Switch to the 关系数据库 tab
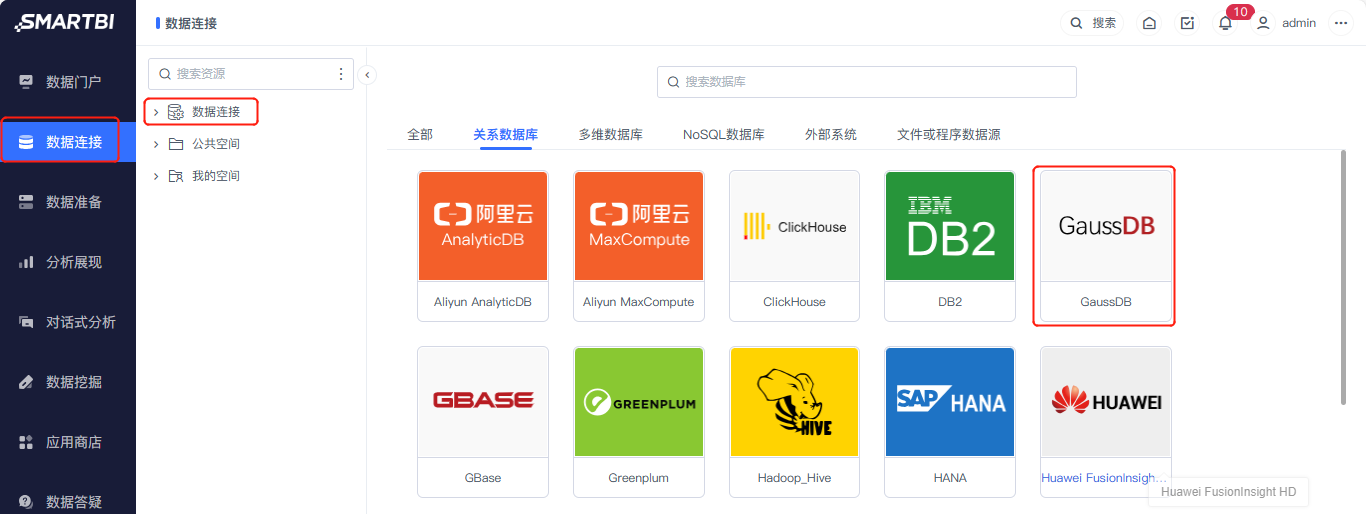Screen dimensions: 1366x514 click(x=506, y=134)
